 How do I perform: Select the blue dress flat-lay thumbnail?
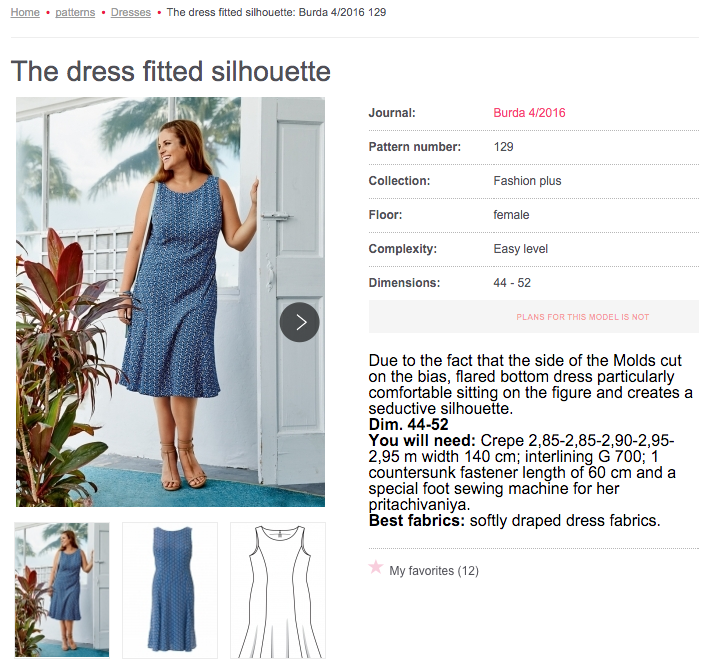click(x=170, y=589)
